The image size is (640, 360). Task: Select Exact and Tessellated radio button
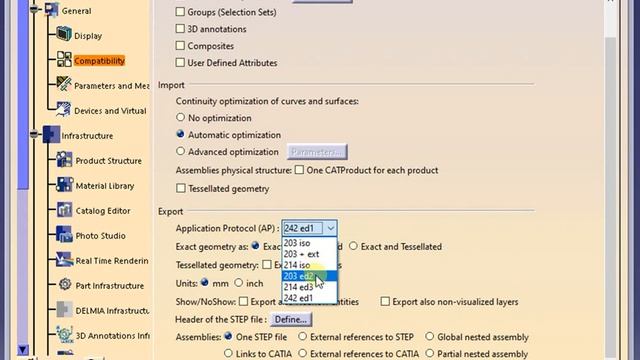[353, 246]
